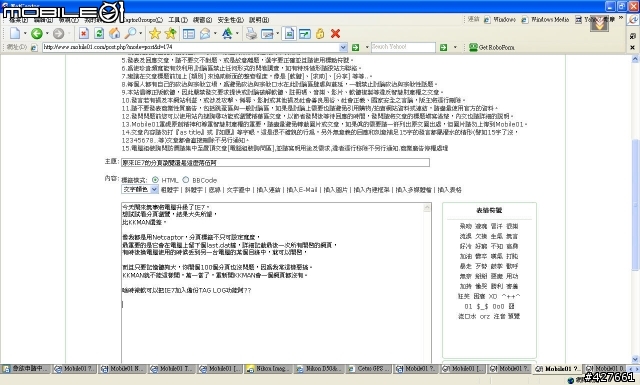Image resolution: width=640 pixels, height=385 pixels.
Task: Switch to the Nikon Imag.. tab
Action: [x=268, y=369]
